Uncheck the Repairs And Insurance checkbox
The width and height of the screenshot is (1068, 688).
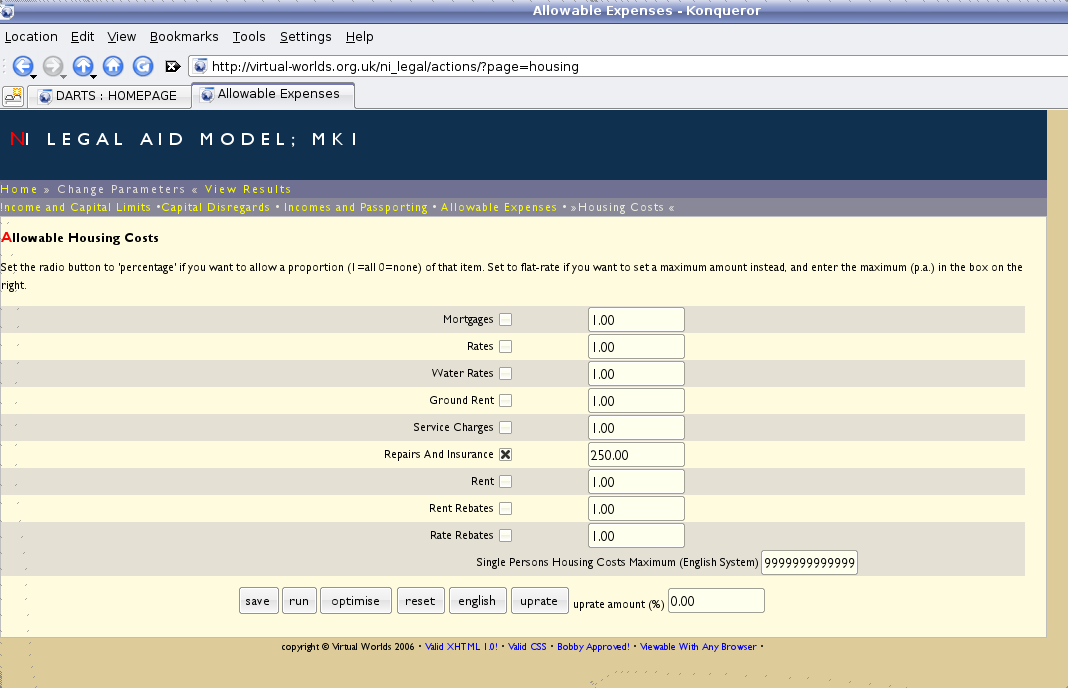pyautogui.click(x=506, y=454)
